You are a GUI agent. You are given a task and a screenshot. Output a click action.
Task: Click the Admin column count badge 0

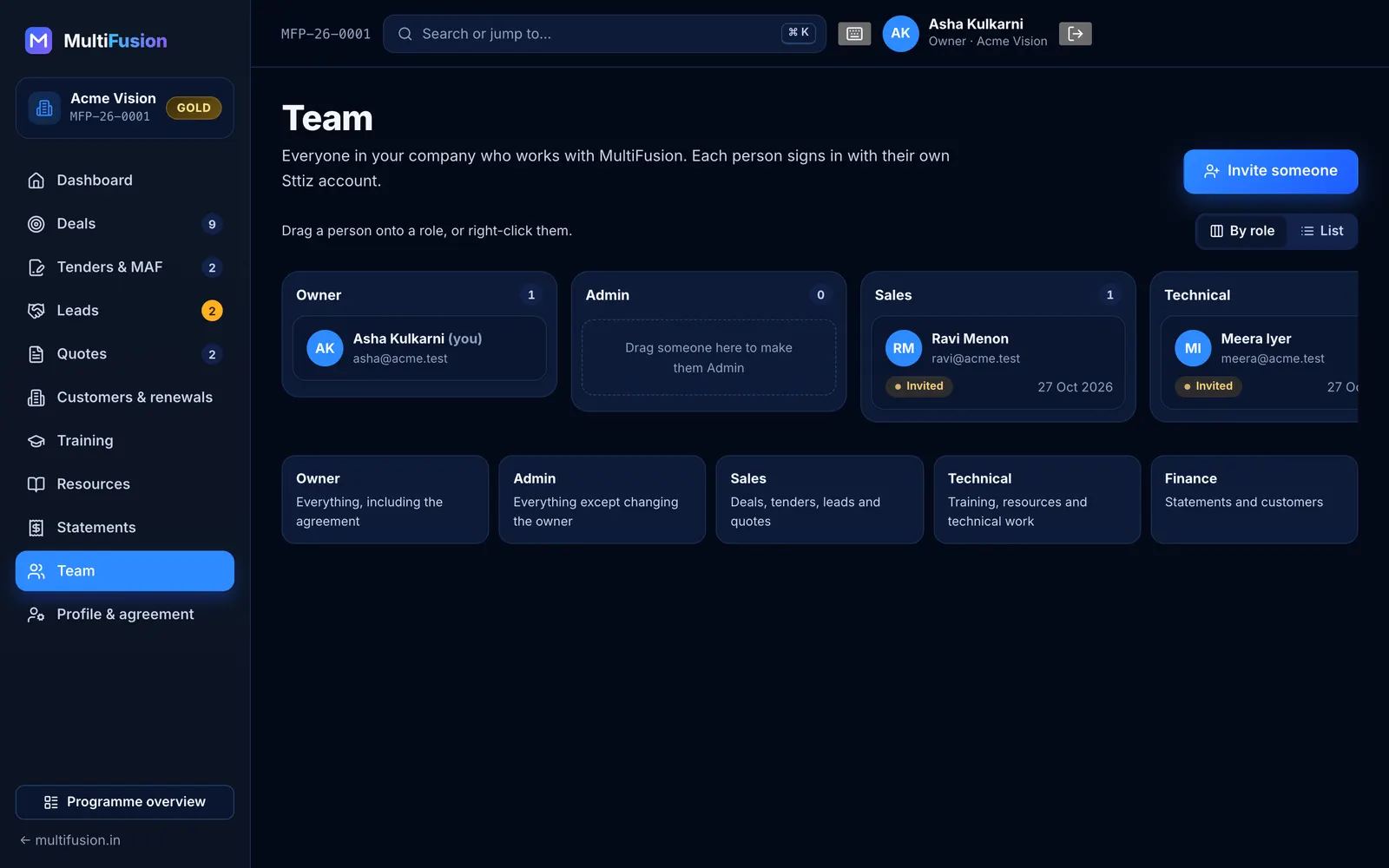pyautogui.click(x=820, y=295)
